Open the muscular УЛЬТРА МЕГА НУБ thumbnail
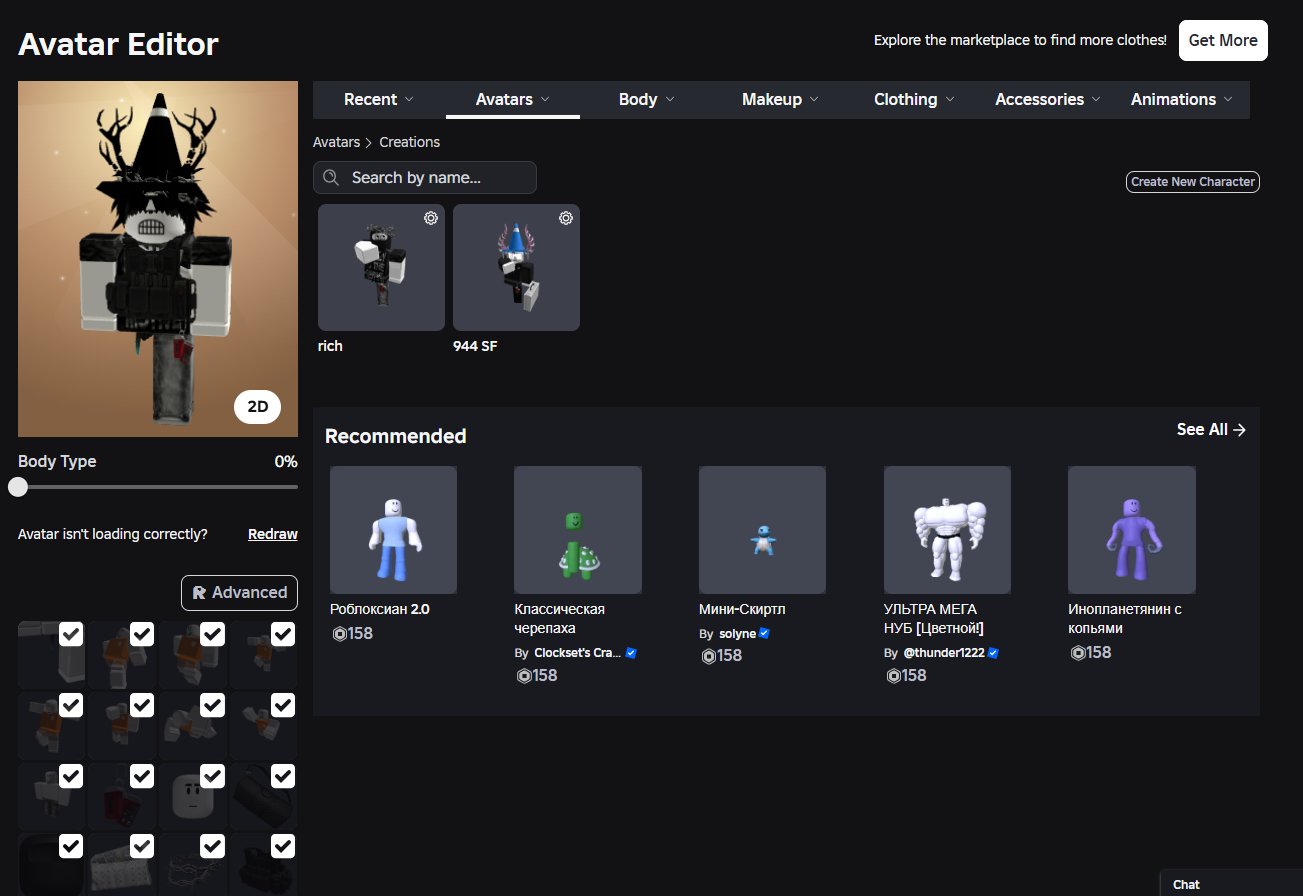Screen dimensions: 1303x896 pyautogui.click(x=947, y=530)
